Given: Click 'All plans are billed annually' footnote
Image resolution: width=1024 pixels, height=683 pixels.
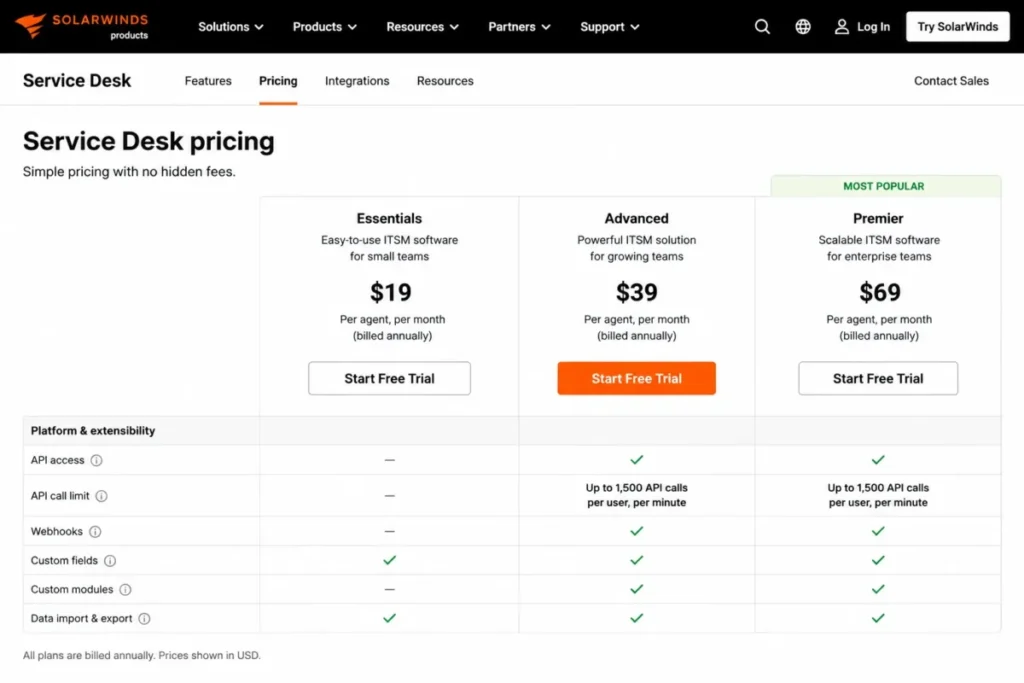Looking at the screenshot, I should coord(142,655).
